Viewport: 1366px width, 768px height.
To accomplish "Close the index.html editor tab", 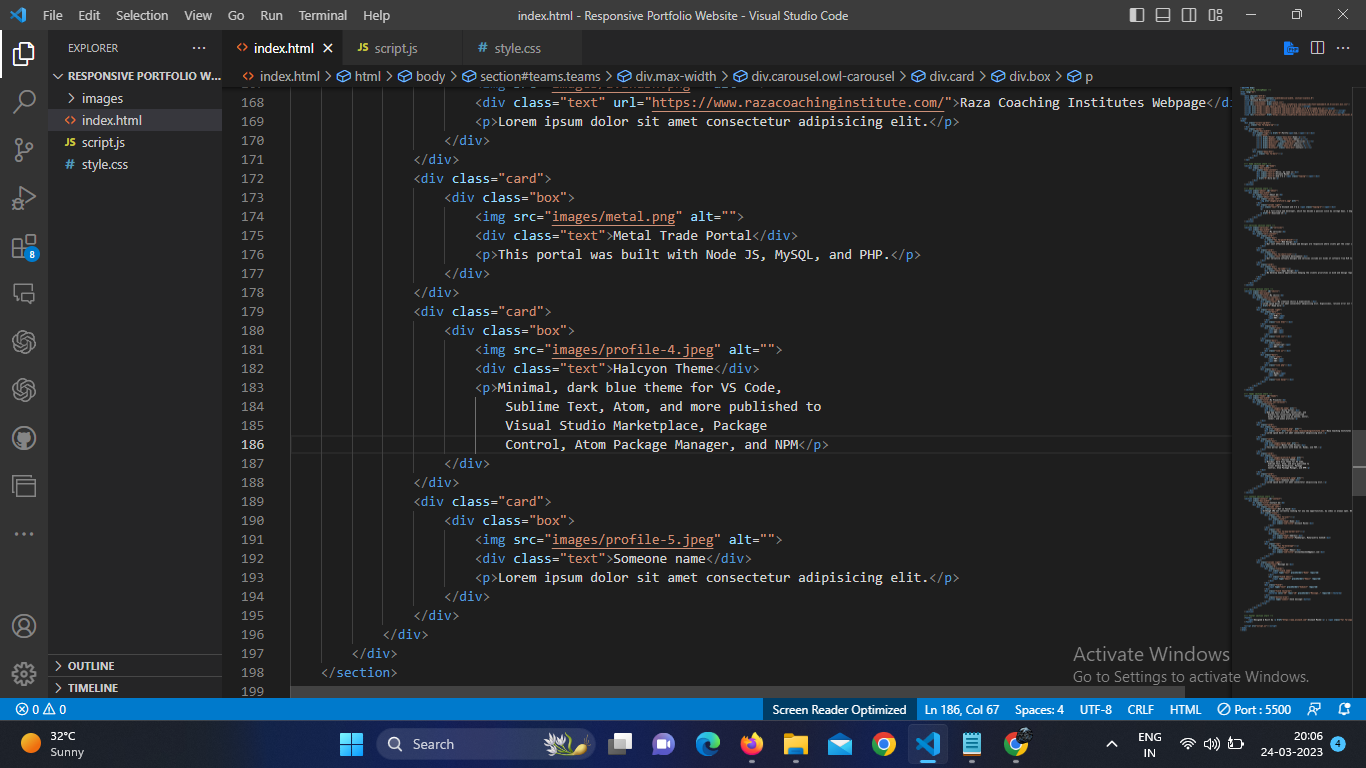I will tap(328, 48).
